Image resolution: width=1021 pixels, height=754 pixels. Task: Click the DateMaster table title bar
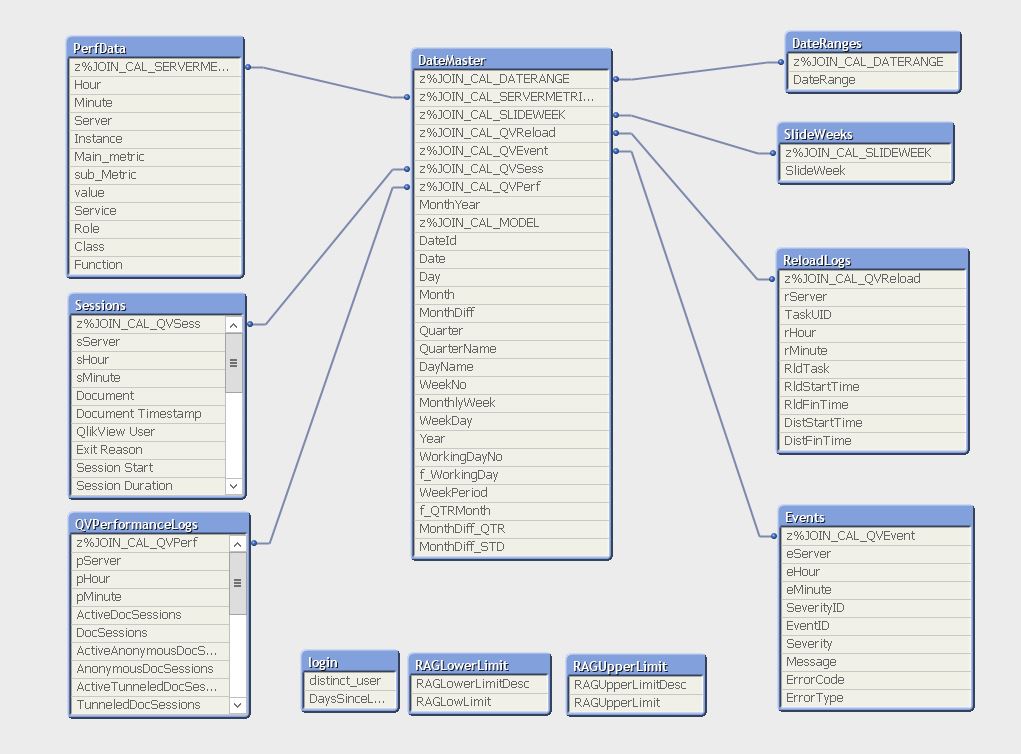pyautogui.click(x=510, y=60)
